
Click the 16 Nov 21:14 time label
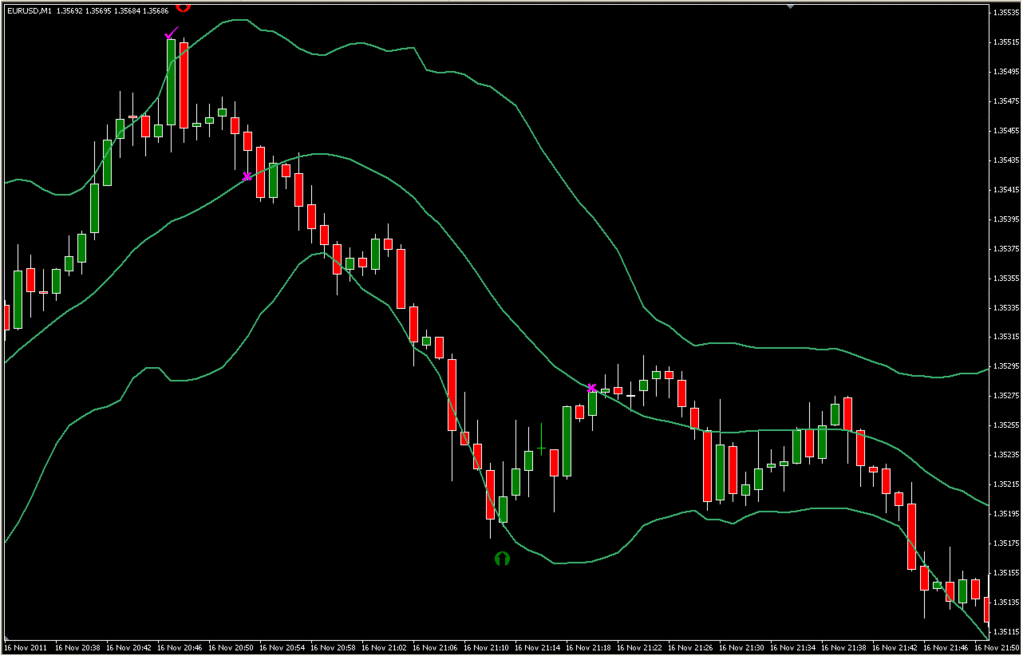point(538,649)
